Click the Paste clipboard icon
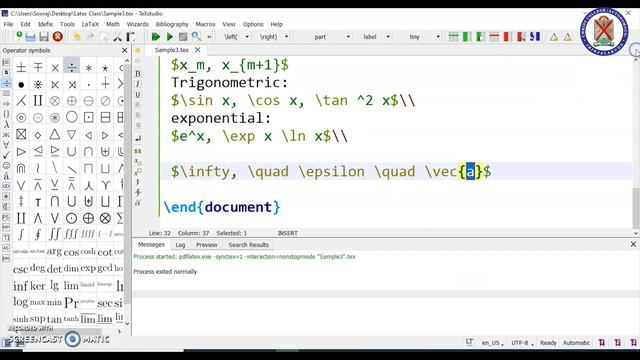This screenshot has width=640, height=360. 131,37
